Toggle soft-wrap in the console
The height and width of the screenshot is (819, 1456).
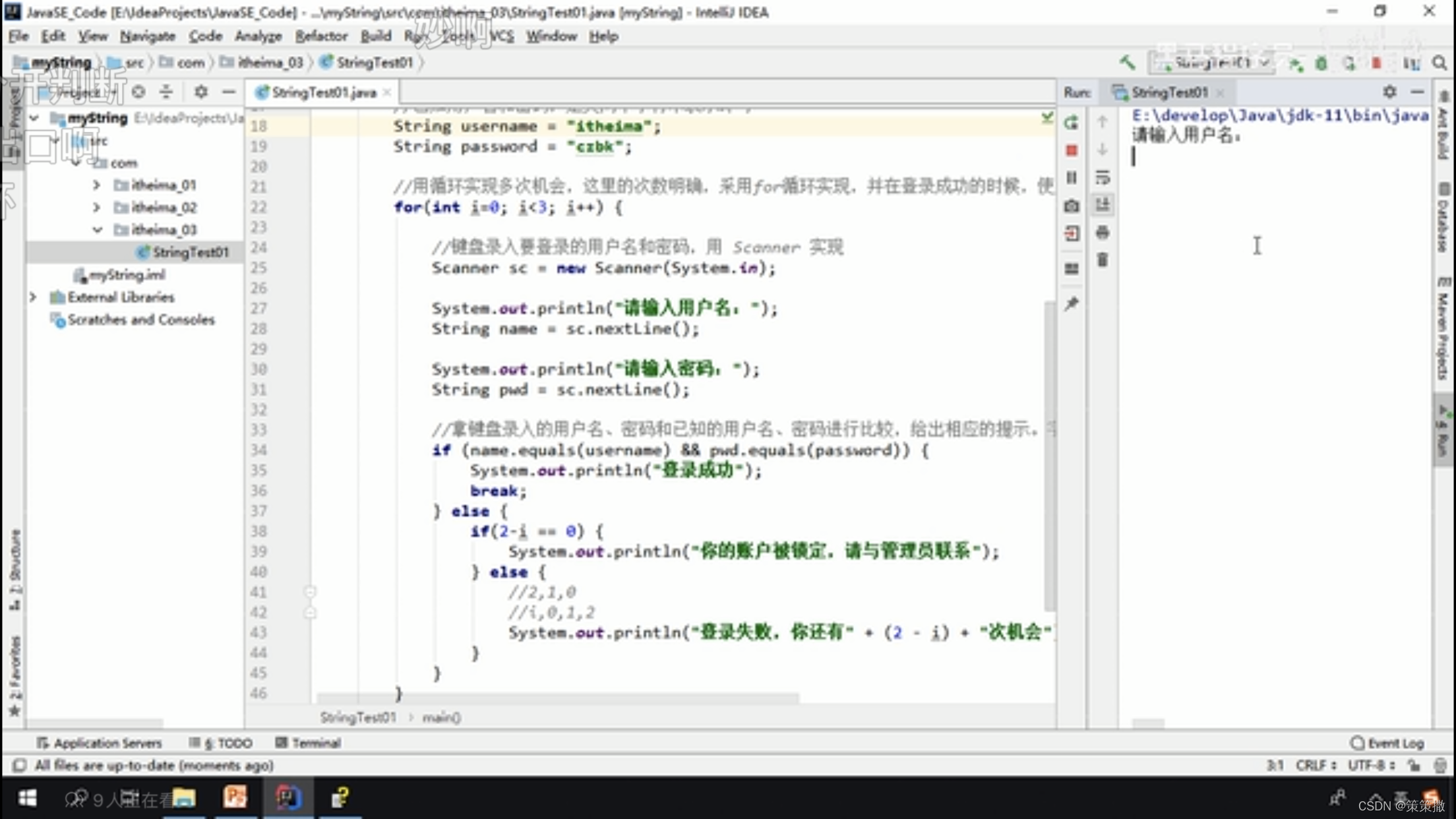(x=1102, y=177)
